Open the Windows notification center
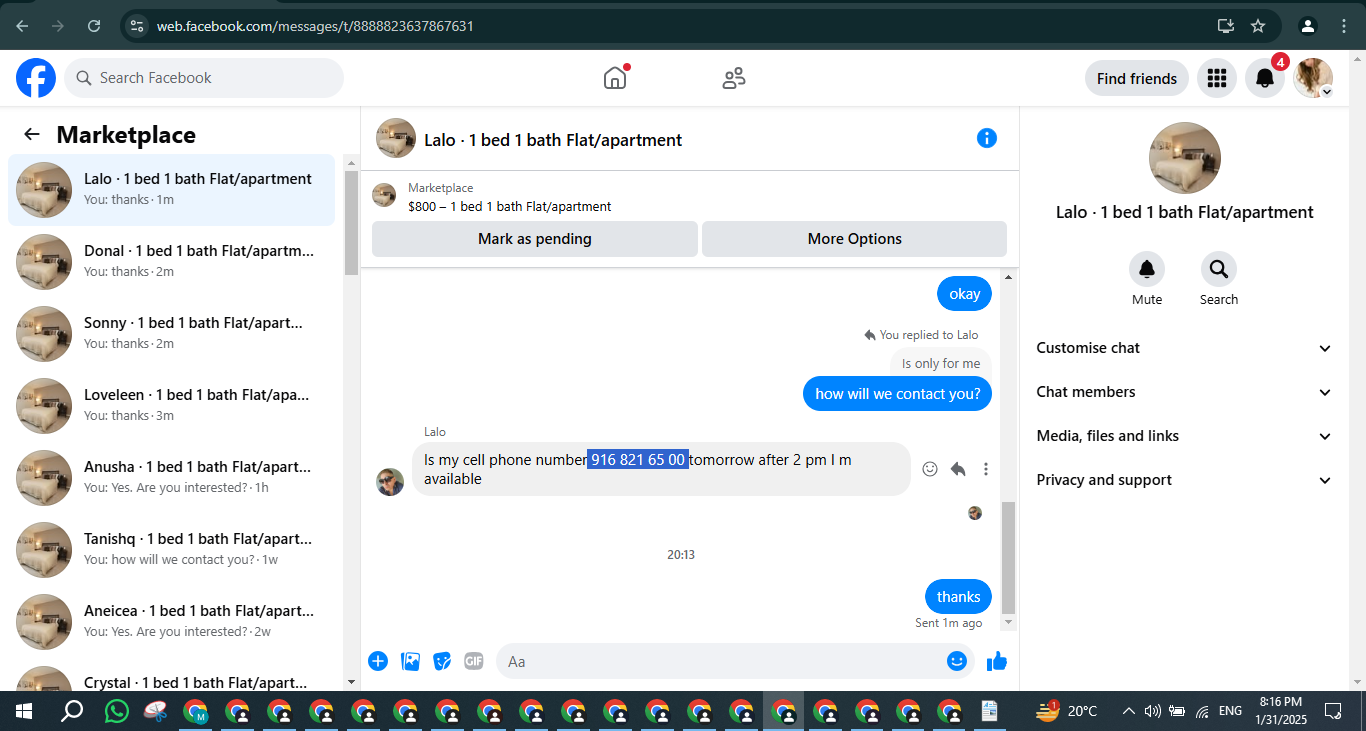Image resolution: width=1366 pixels, height=731 pixels. pyautogui.click(x=1333, y=711)
